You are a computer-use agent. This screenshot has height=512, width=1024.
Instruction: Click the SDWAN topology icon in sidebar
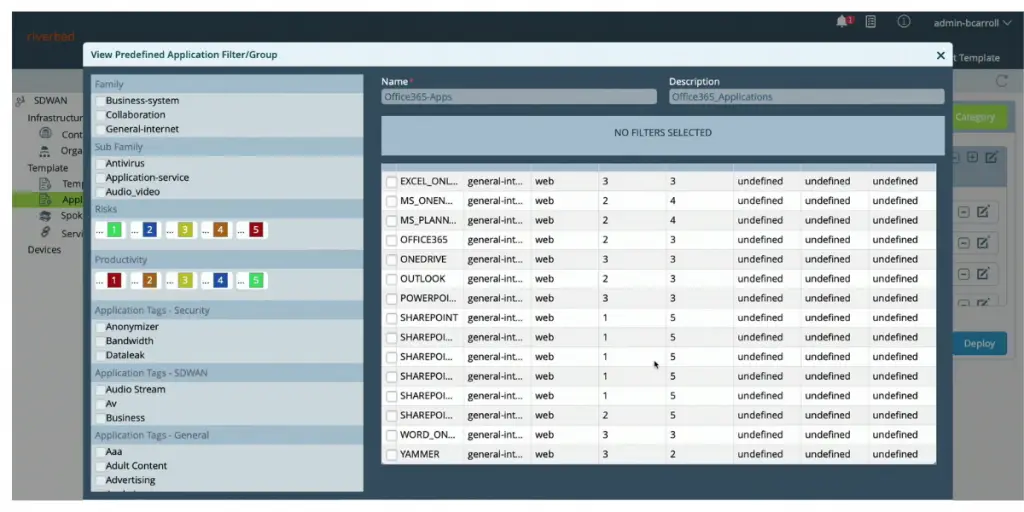[x=20, y=101]
